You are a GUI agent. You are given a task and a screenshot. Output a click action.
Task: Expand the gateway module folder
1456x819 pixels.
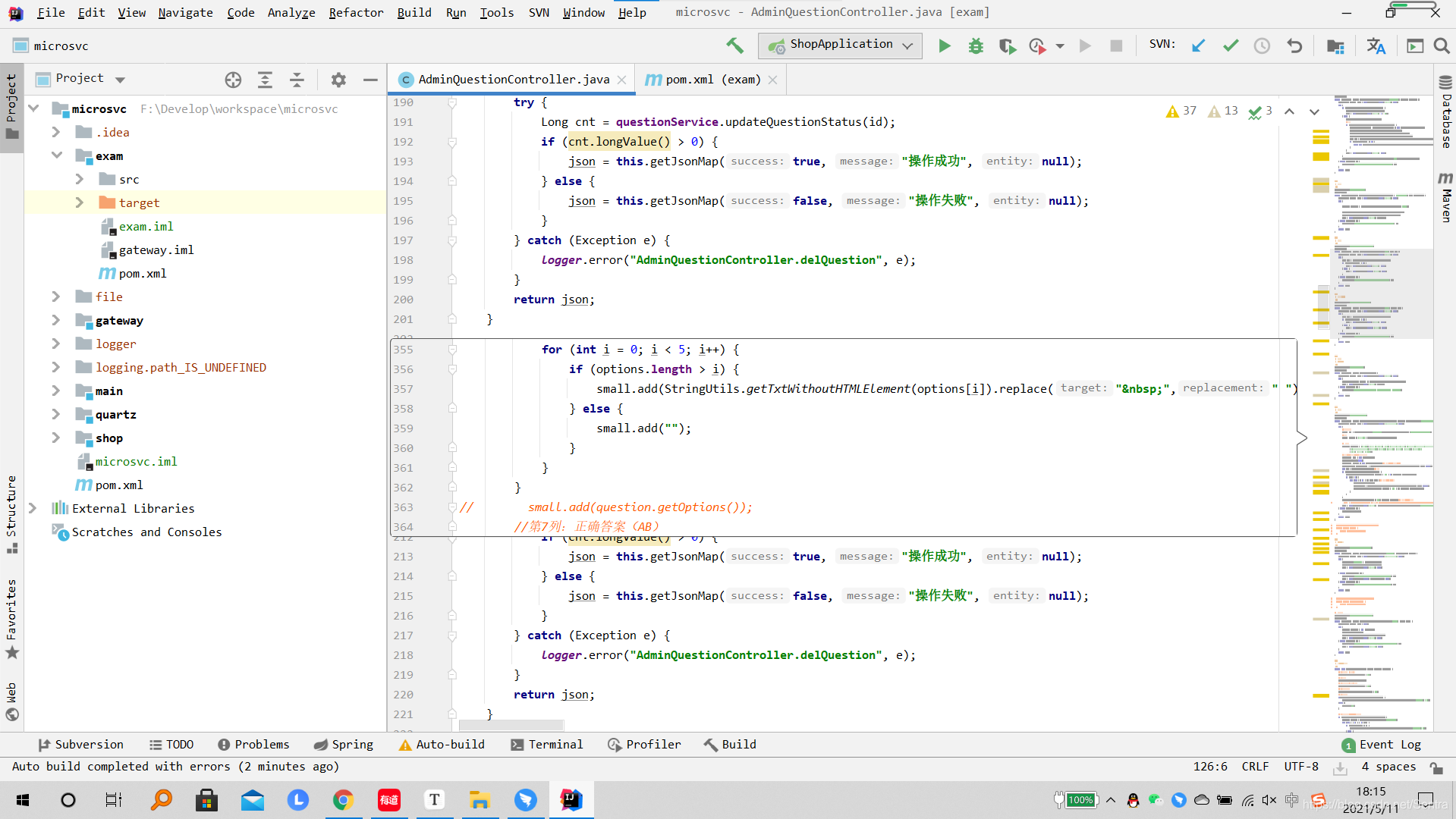click(56, 320)
